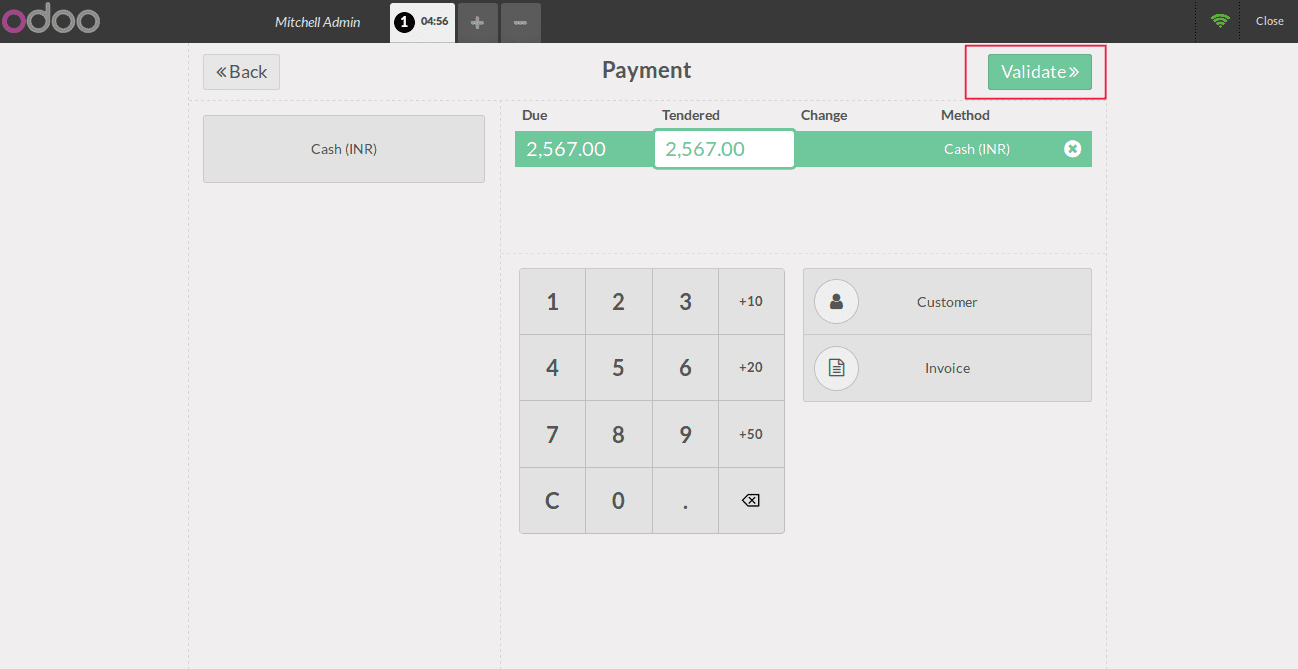The image size is (1298, 669).
Task: Tap numpad digit 0
Action: (618, 500)
